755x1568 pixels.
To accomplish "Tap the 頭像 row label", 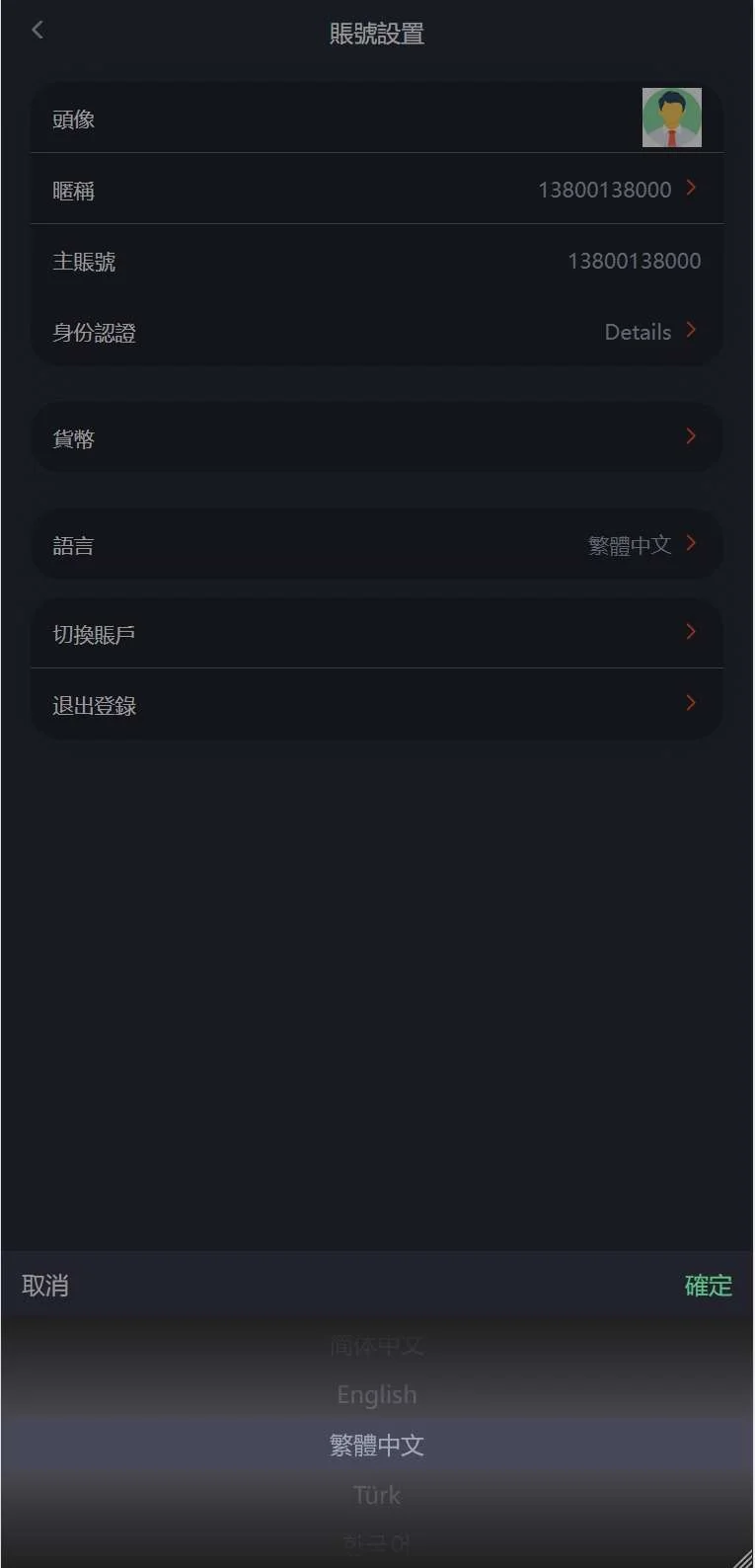I will point(74,119).
